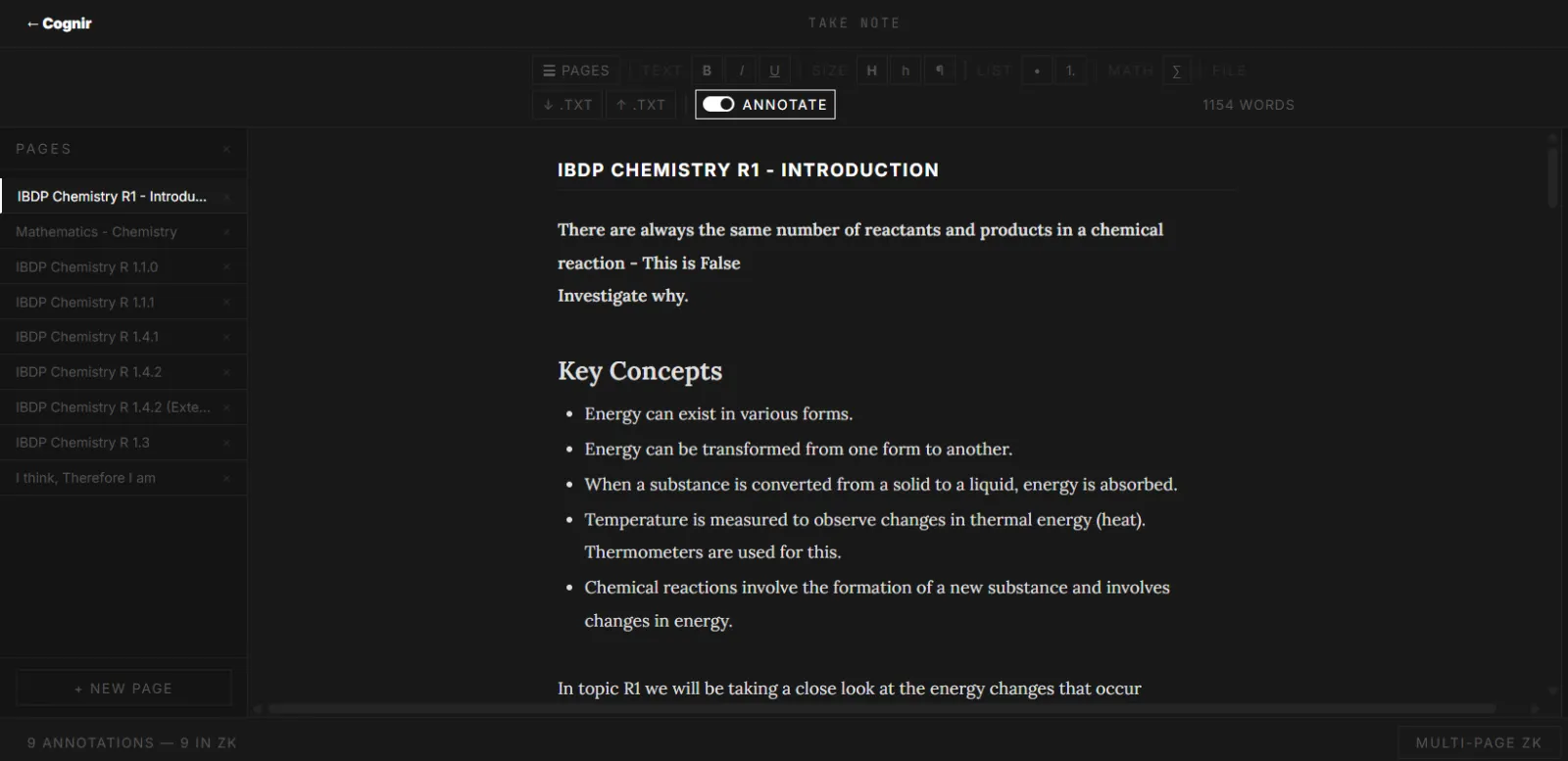1568x761 pixels.
Task: Click the horizontal scrollbar at editor bottom
Action: (x=882, y=708)
